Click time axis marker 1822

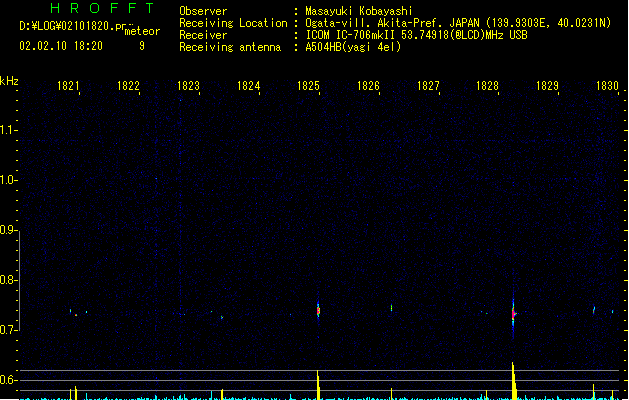point(128,85)
